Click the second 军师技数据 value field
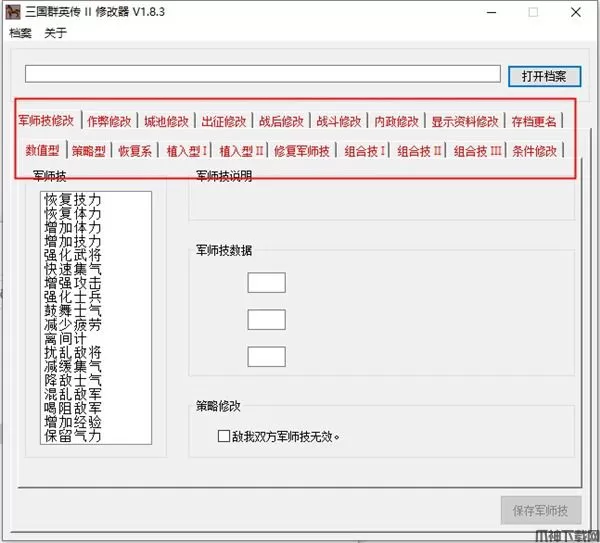Image resolution: width=600 pixels, height=543 pixels. tap(266, 320)
